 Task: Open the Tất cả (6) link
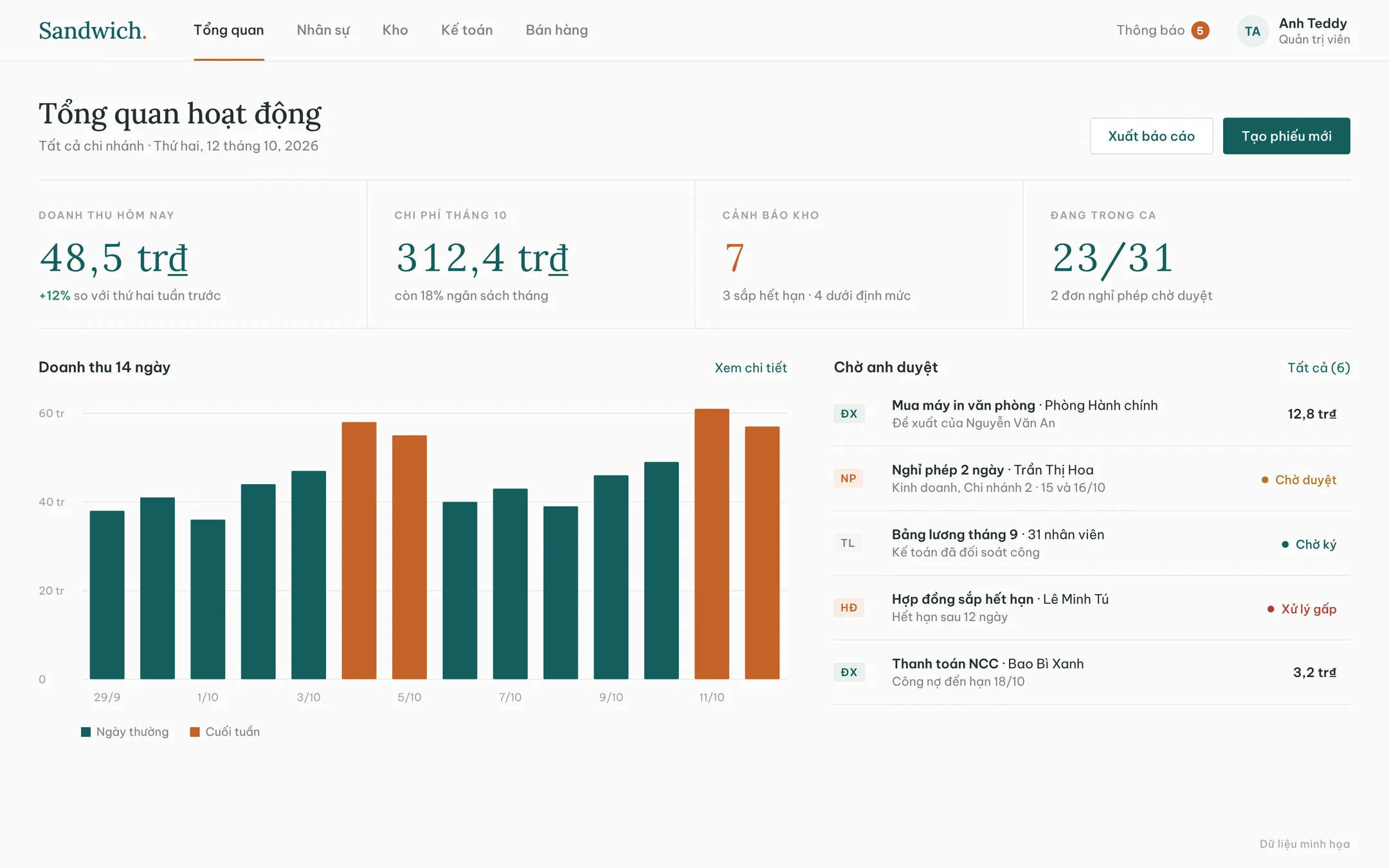click(x=1319, y=368)
